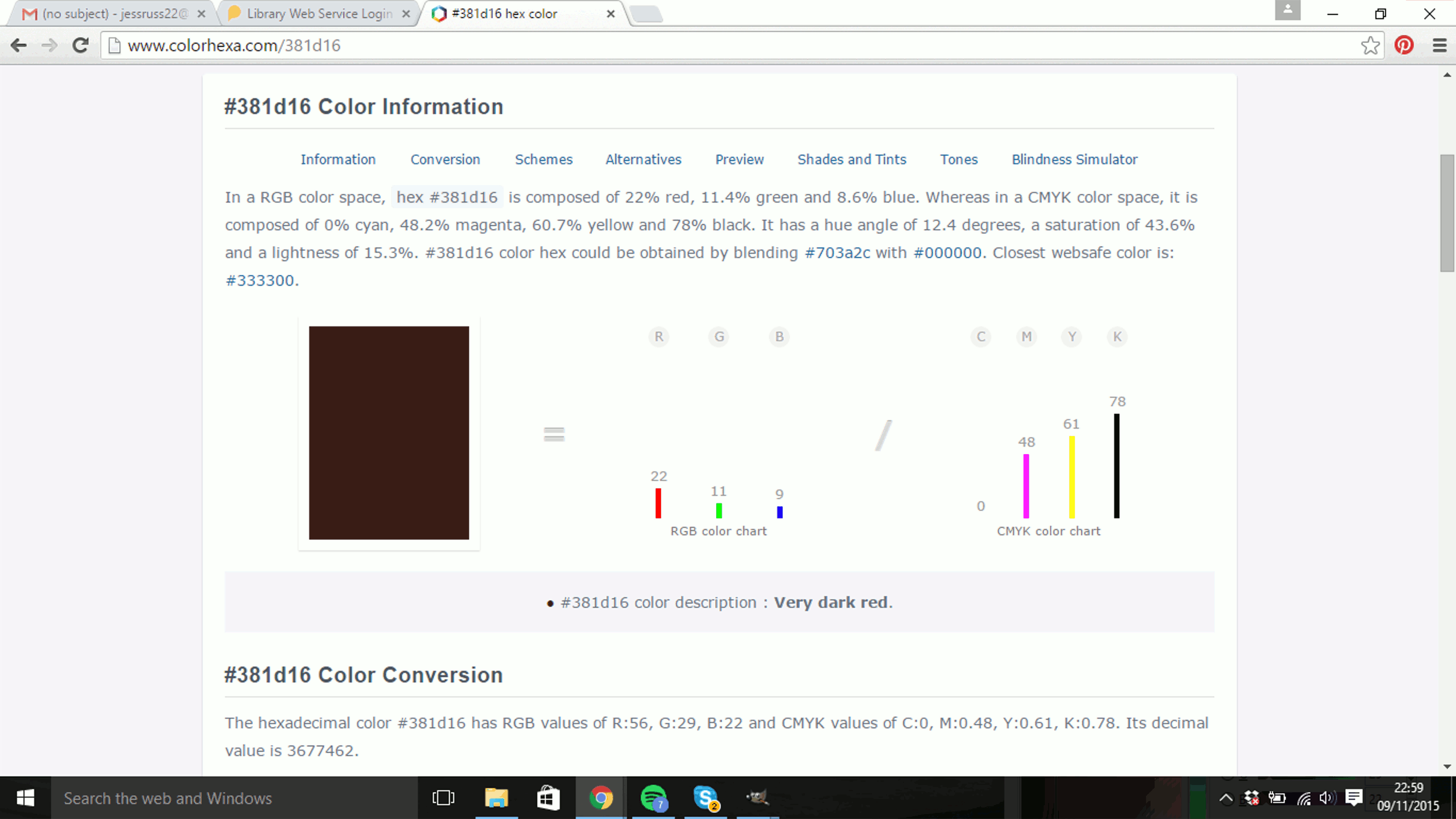The width and height of the screenshot is (1456, 819).
Task: Open the #000000 color link
Action: 947,253
